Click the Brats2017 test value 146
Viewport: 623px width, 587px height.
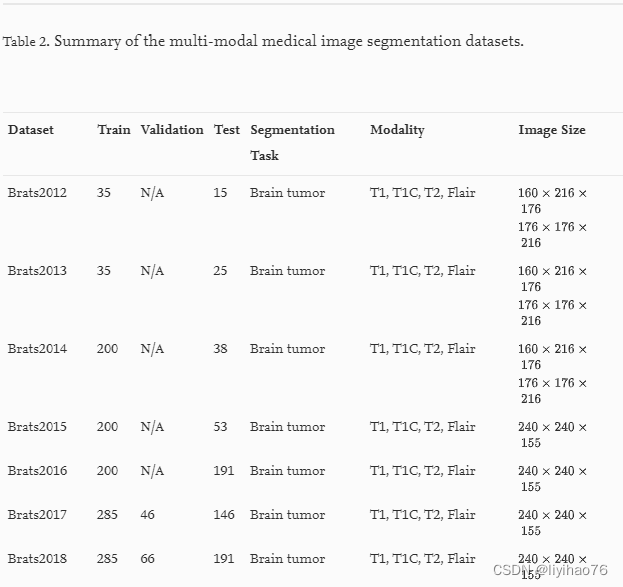coord(224,515)
